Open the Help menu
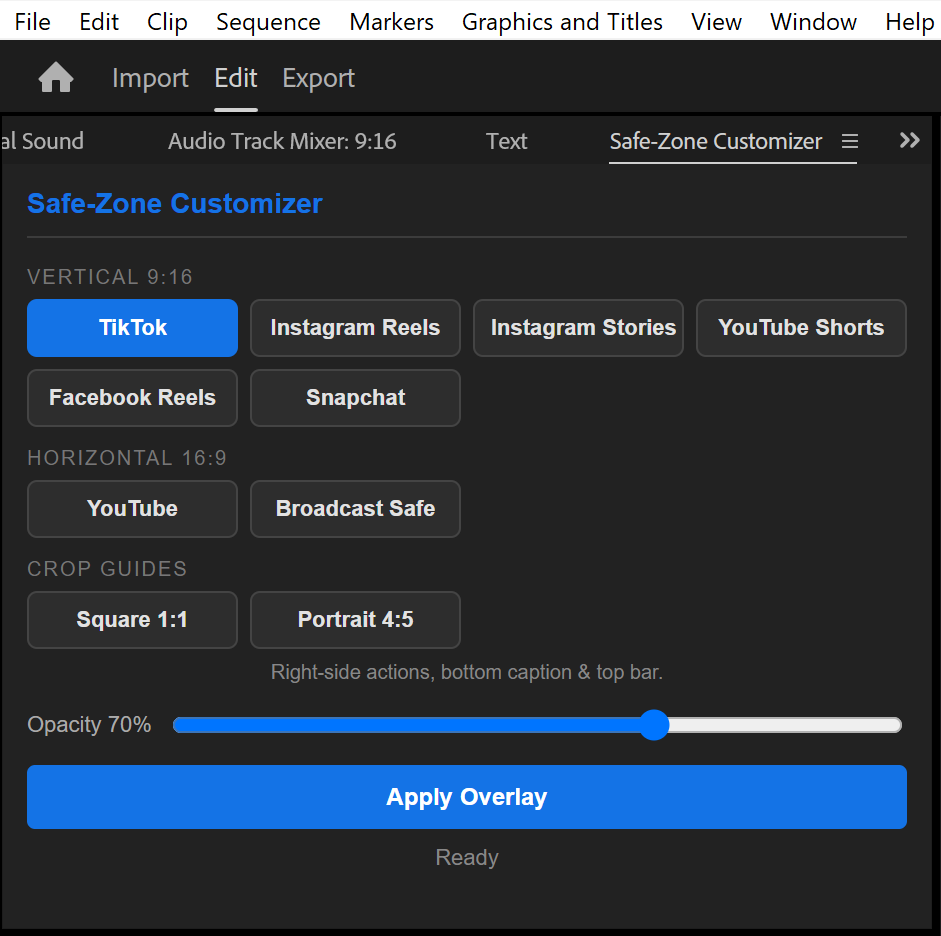This screenshot has height=936, width=941. coord(909,22)
